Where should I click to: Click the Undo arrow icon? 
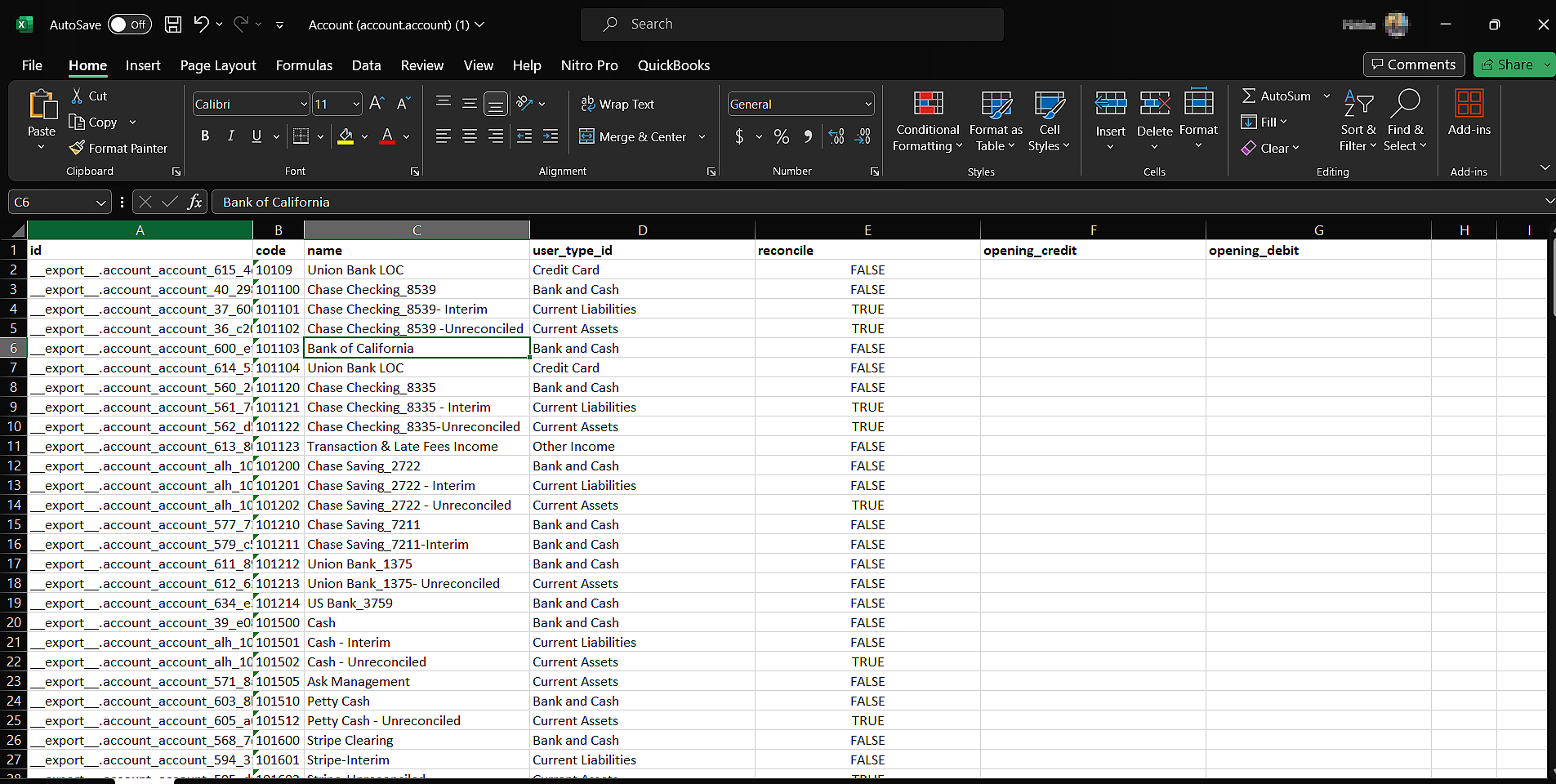201,24
